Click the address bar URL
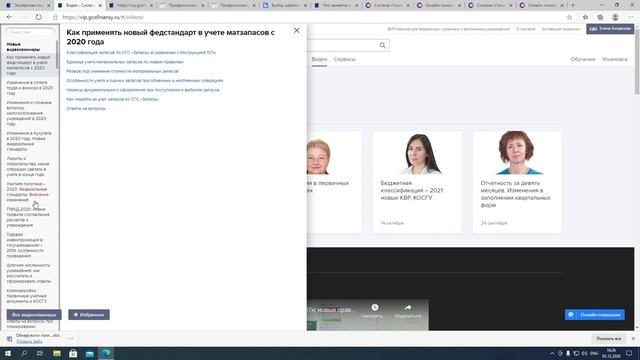Viewport: 640px width, 360px height. click(103, 17)
